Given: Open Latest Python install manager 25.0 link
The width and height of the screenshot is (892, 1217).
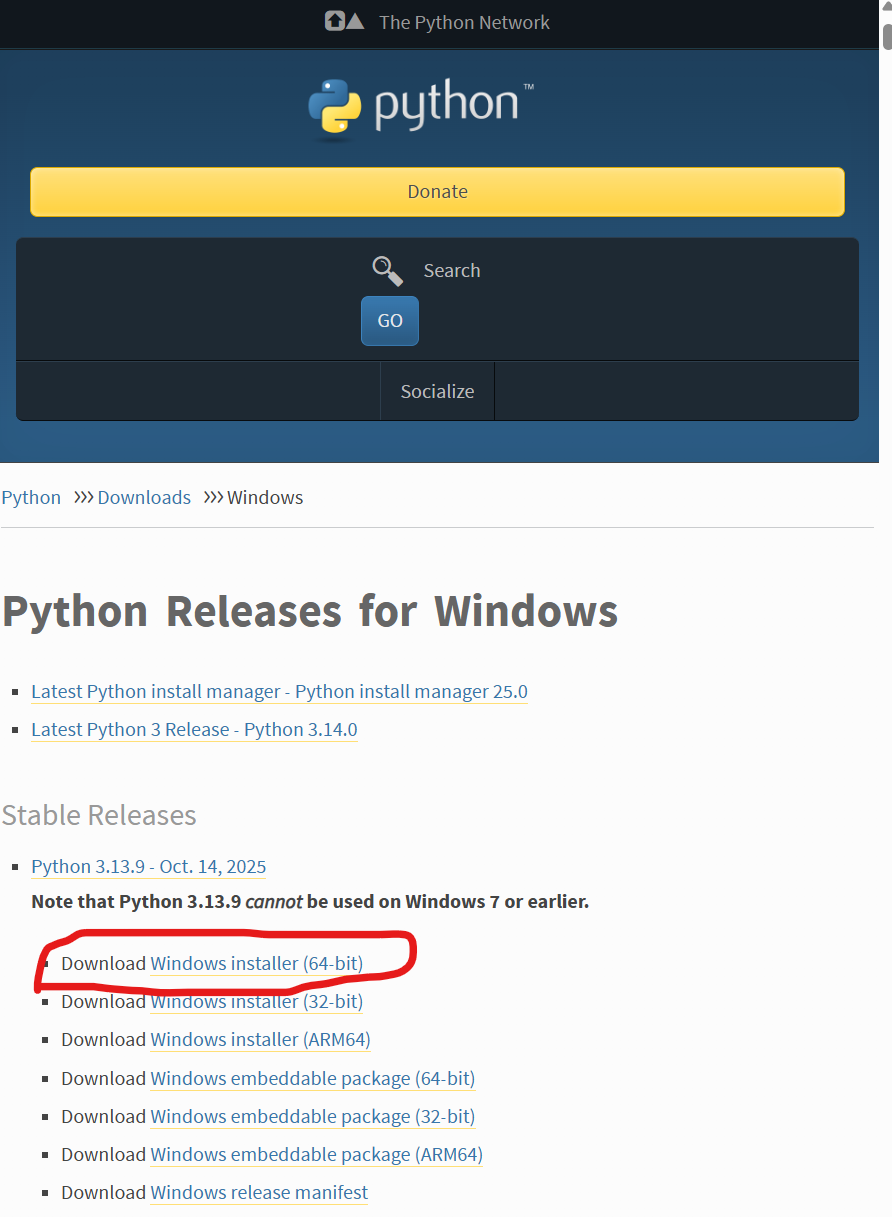Looking at the screenshot, I should point(279,692).
